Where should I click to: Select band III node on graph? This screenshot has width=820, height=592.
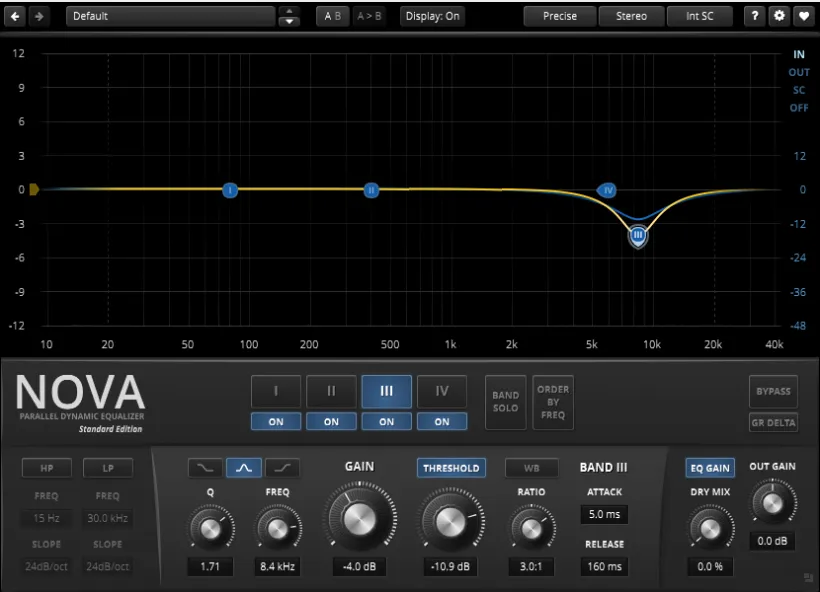(x=638, y=236)
